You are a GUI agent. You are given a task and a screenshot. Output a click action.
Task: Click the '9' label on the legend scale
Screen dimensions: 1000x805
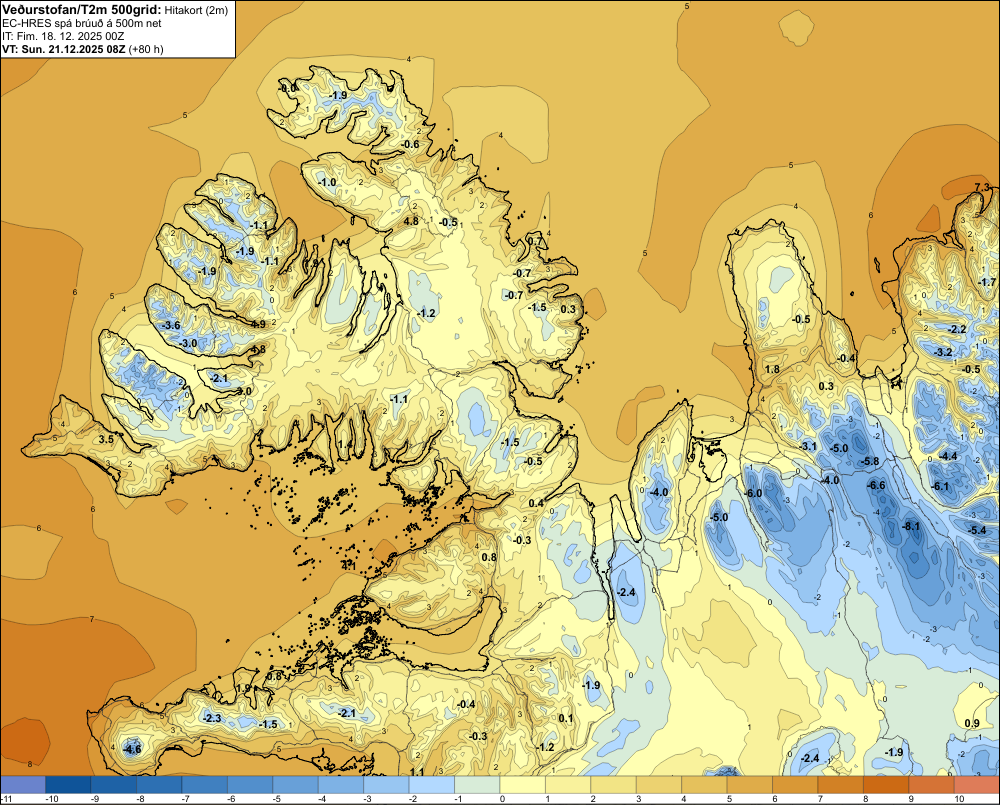tap(911, 799)
